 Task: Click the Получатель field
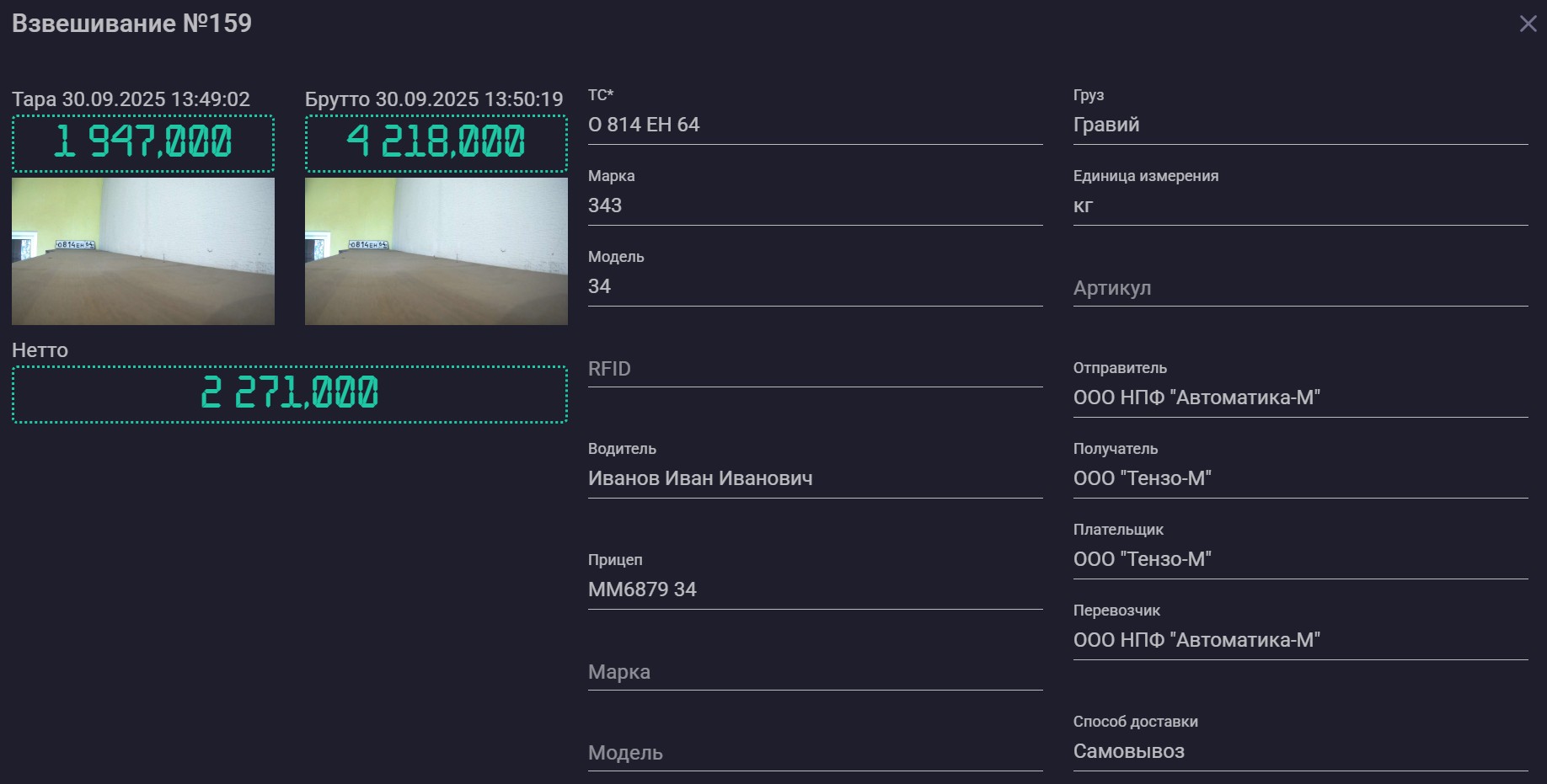coord(1300,478)
